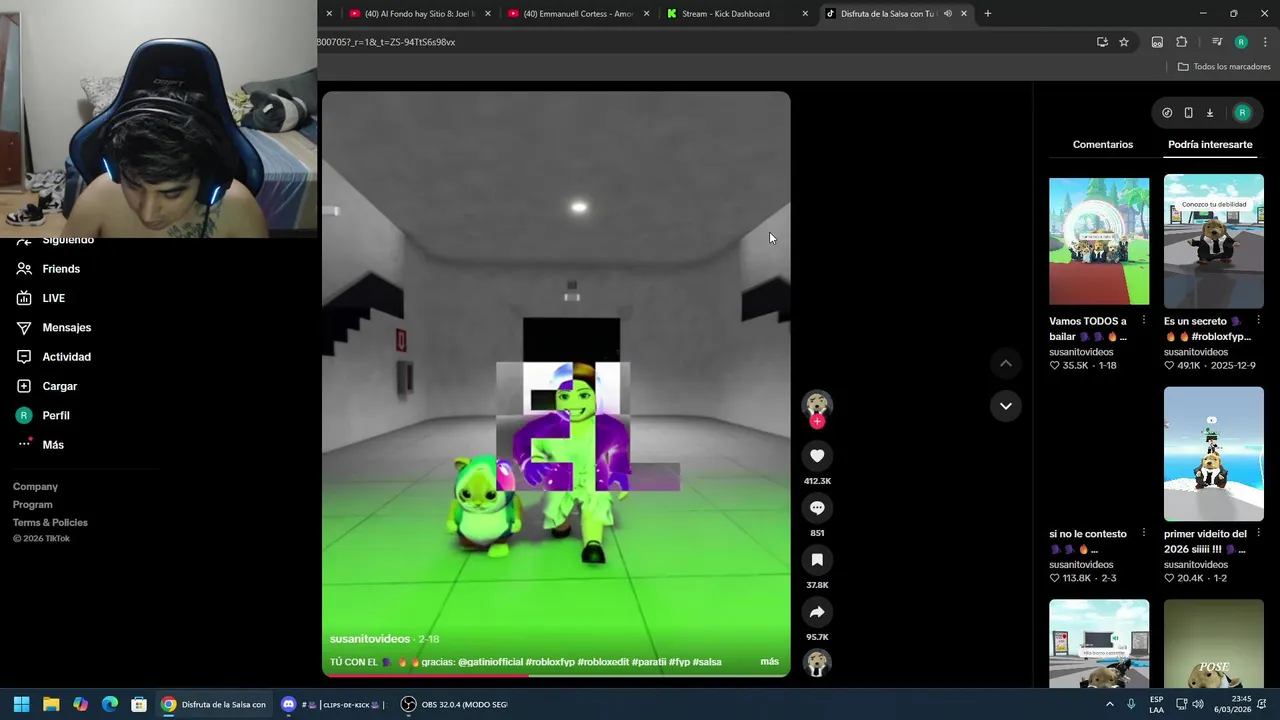Open Todos los marcadores bookmarks folder

1224,67
